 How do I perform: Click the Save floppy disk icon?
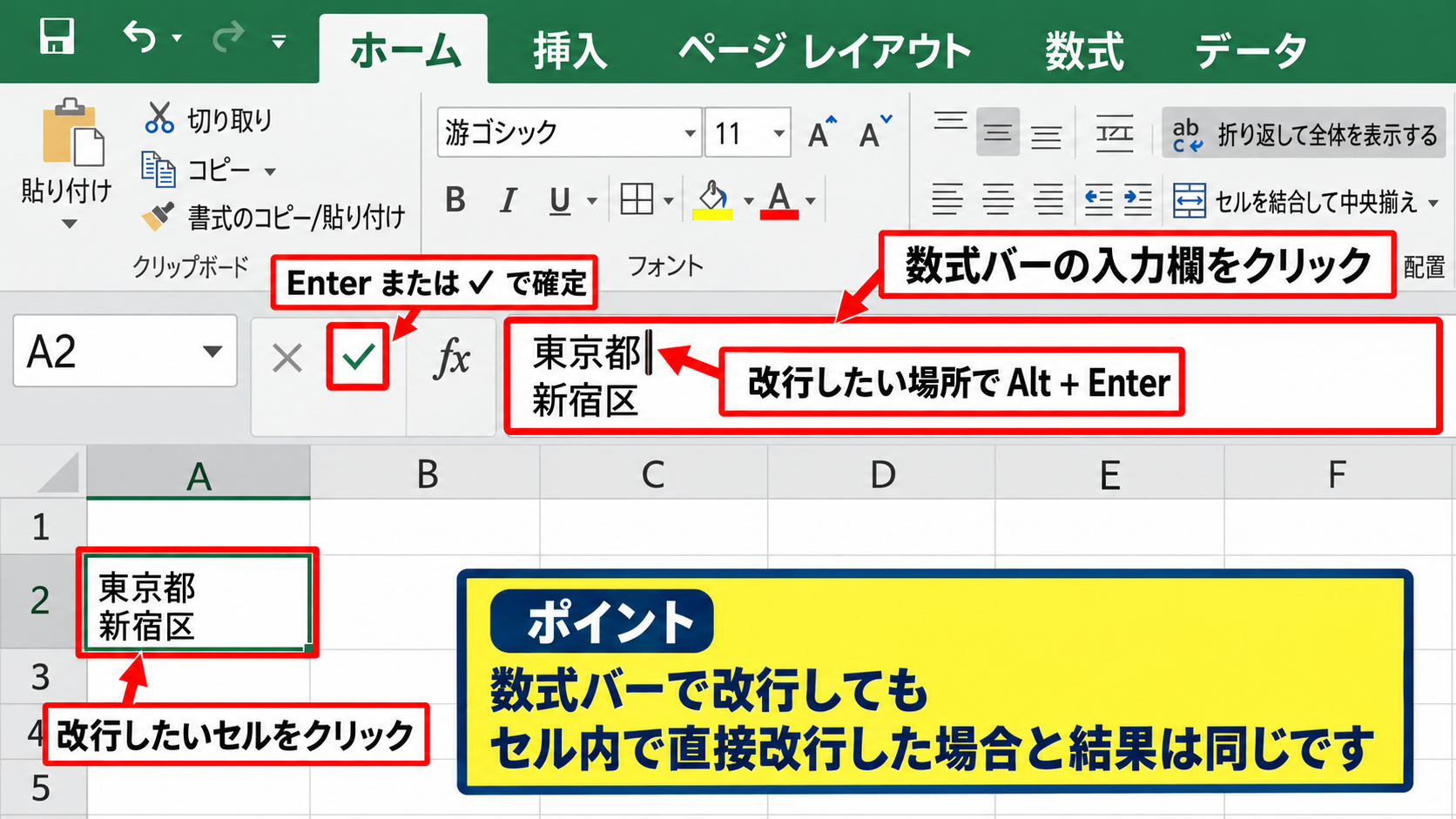[x=57, y=37]
